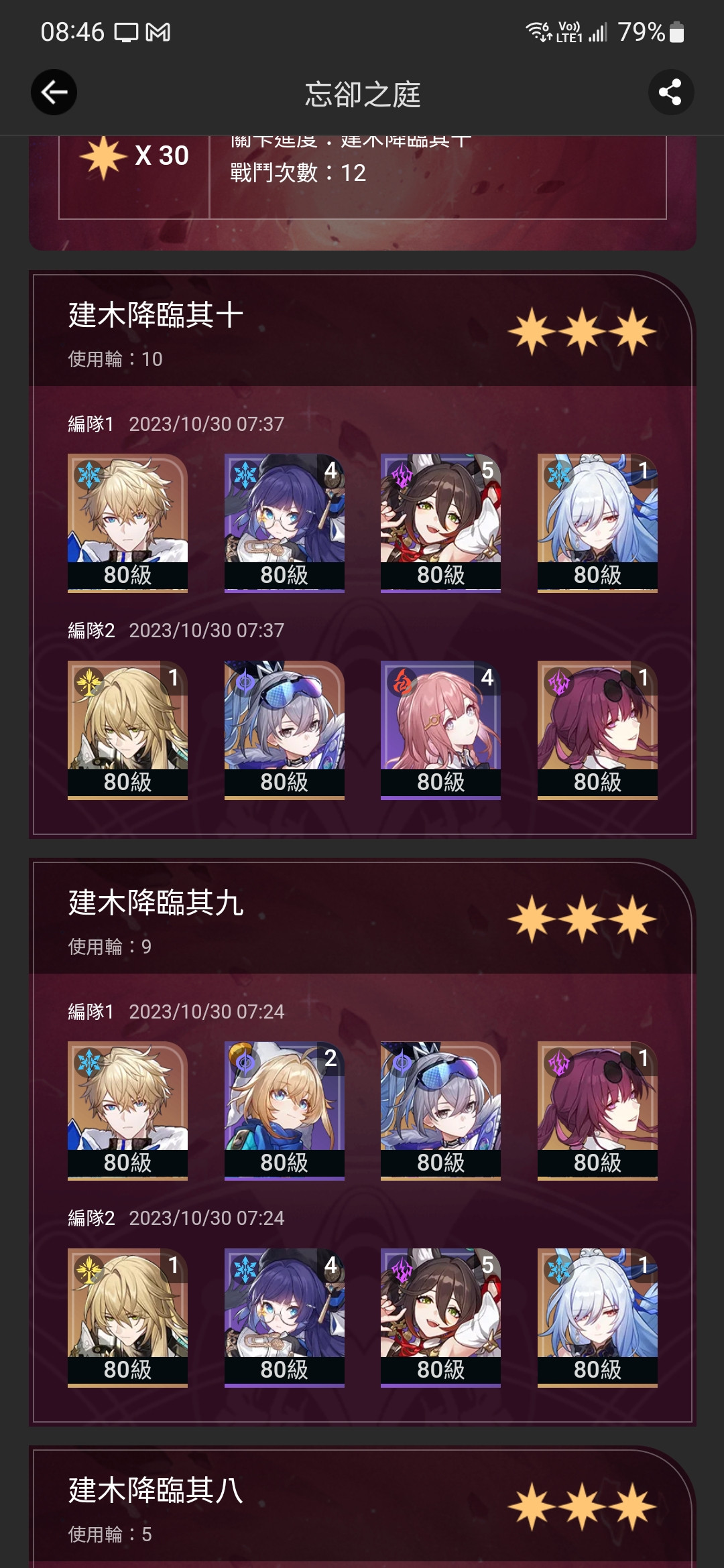Tap the Quantum element icon on the stage-nine team 1 second character
Screen dimensions: 724x1568
click(245, 1063)
